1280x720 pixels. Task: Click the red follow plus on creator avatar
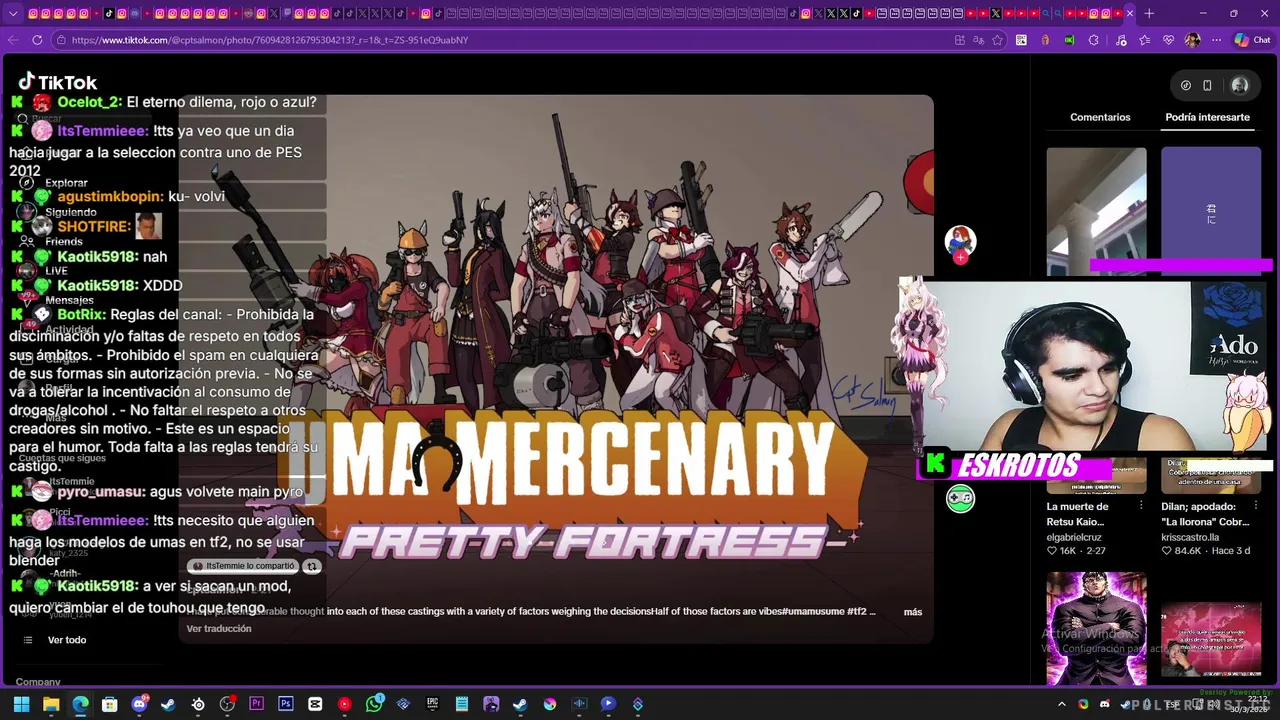pyautogui.click(x=960, y=258)
